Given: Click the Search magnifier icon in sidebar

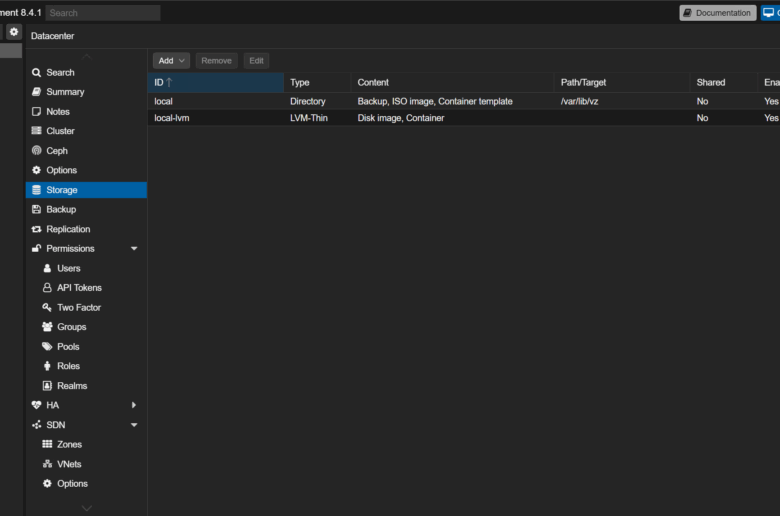Looking at the screenshot, I should click(36, 73).
